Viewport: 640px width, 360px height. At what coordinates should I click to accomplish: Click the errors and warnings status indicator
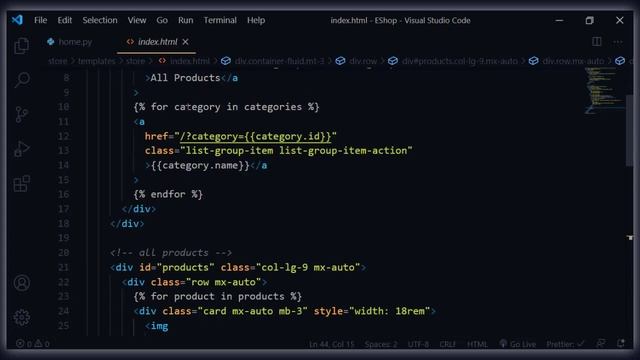(33, 344)
